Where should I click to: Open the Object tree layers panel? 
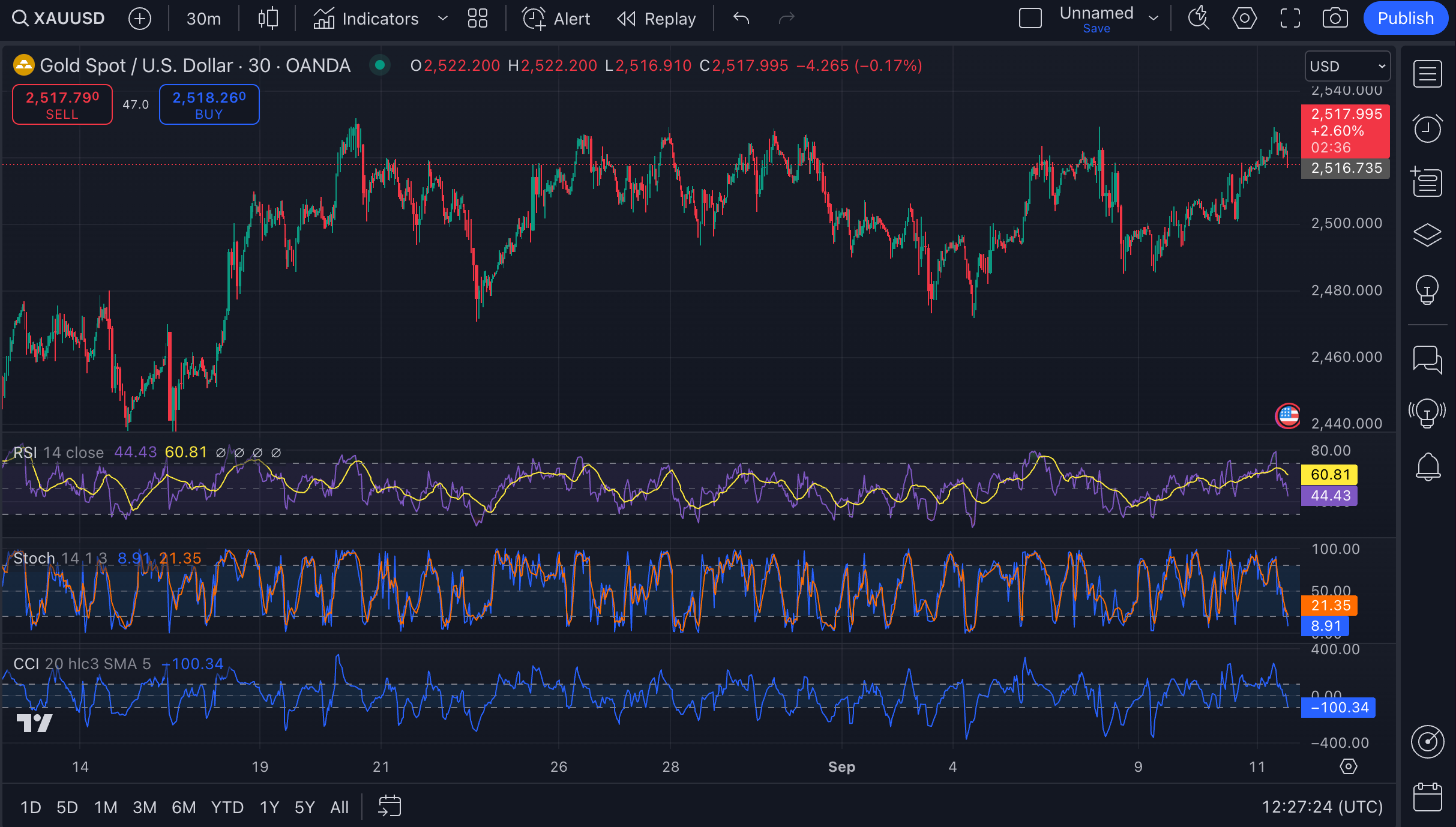pyautogui.click(x=1427, y=235)
